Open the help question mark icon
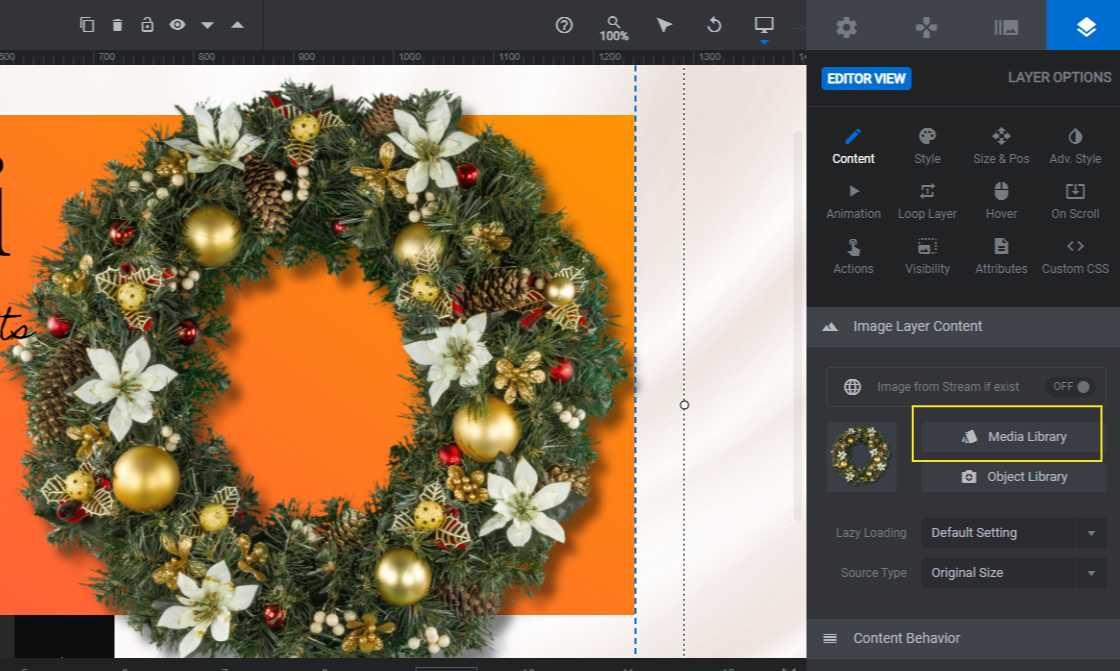 coord(564,26)
